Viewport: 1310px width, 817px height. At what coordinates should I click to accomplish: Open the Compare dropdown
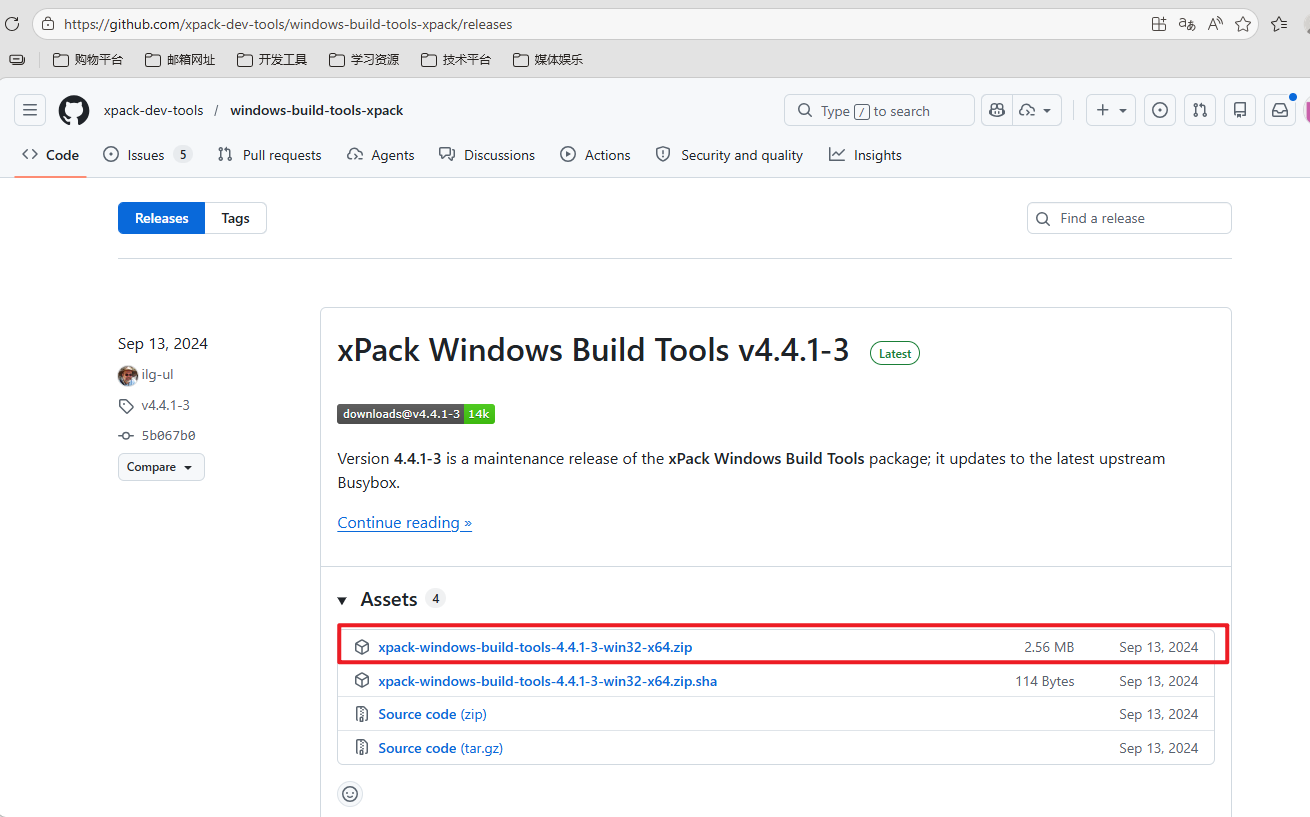point(161,467)
